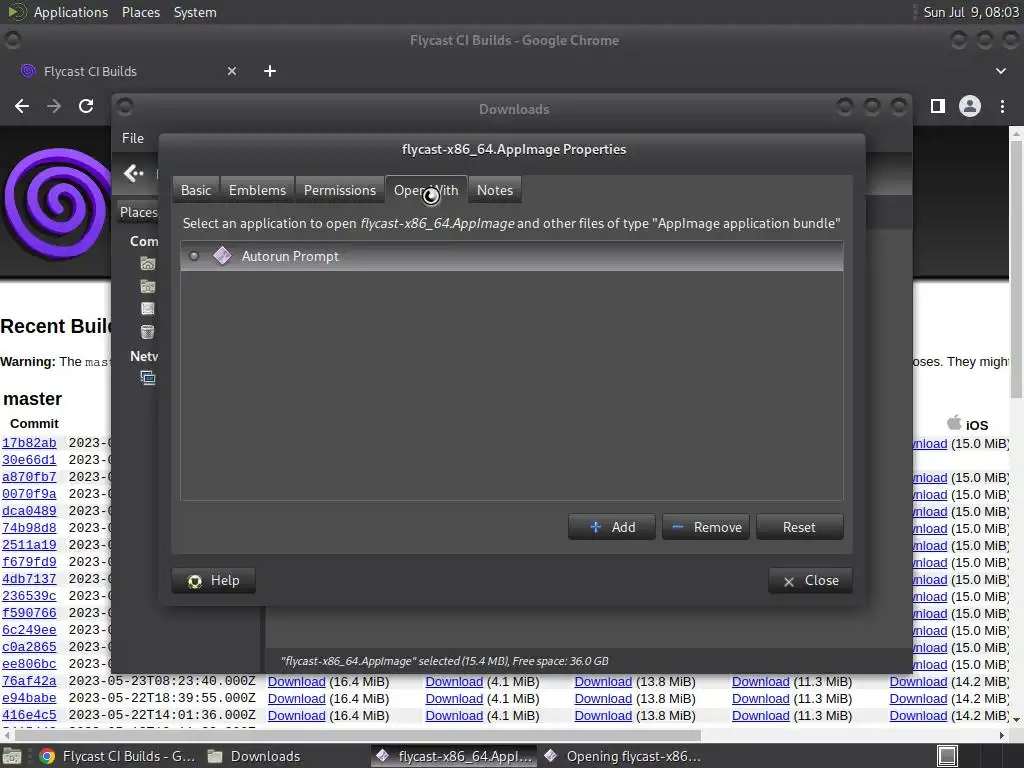The height and width of the screenshot is (768, 1024).
Task: Reload the page in Chrome
Action: coord(86,106)
